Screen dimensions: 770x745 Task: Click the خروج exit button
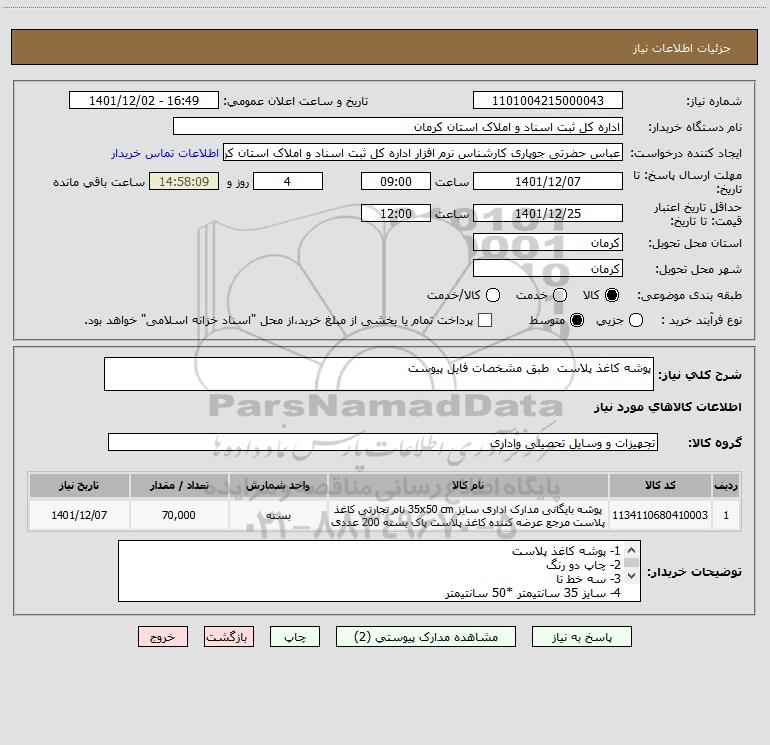pos(163,636)
